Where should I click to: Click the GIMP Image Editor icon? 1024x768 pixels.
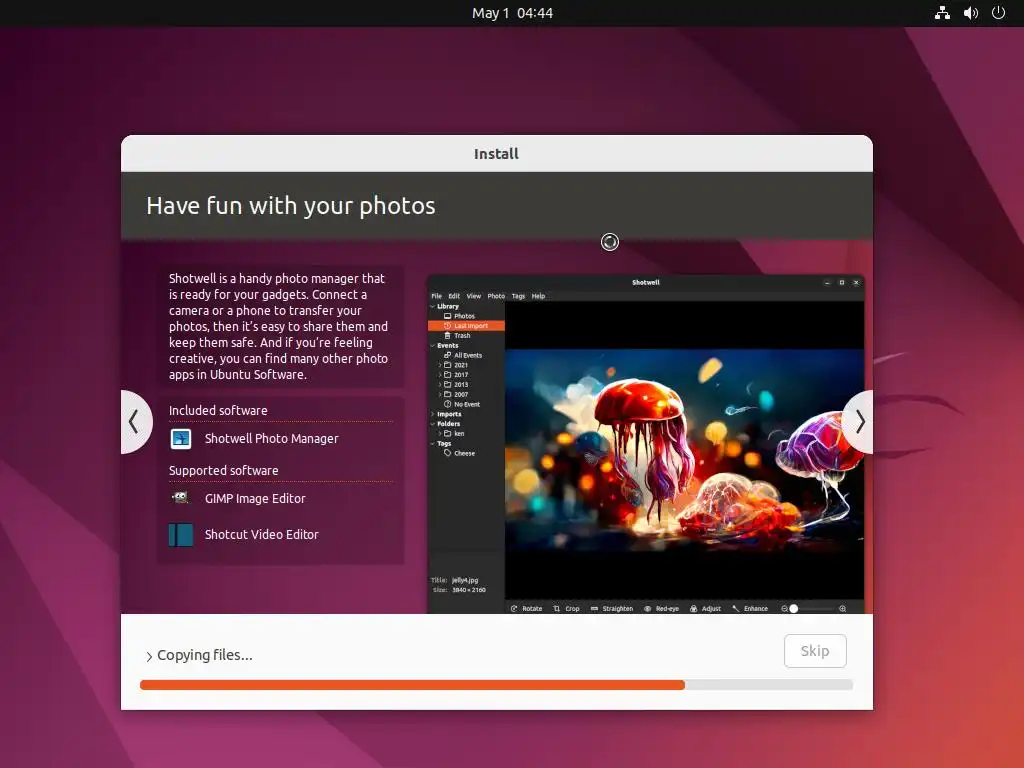[180, 498]
